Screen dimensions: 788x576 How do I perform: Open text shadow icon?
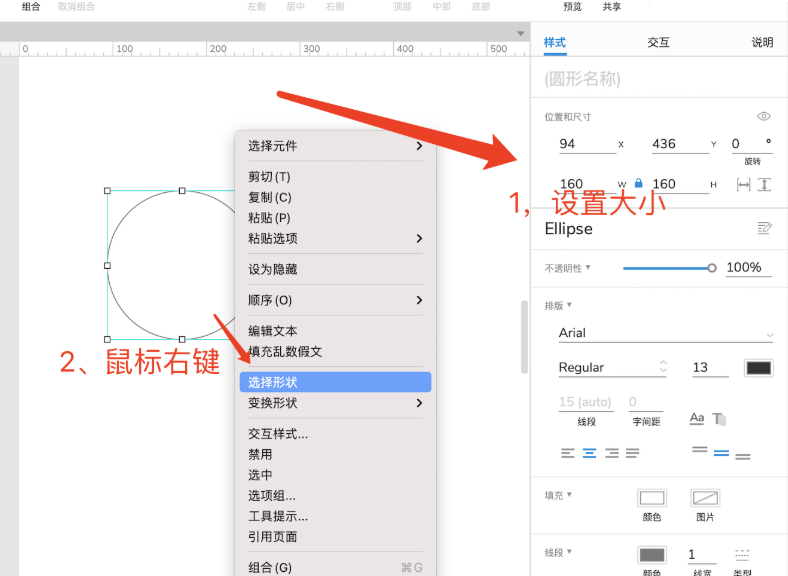(x=719, y=419)
